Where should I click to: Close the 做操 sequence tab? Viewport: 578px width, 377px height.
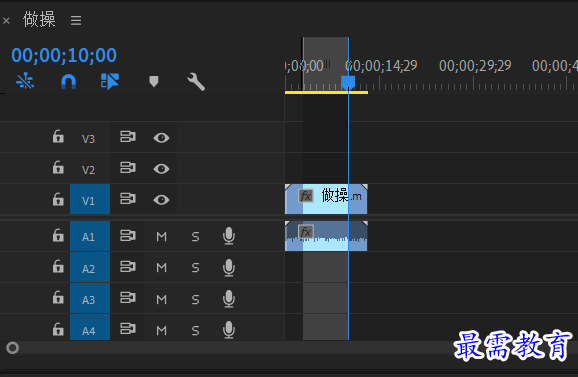point(6,21)
